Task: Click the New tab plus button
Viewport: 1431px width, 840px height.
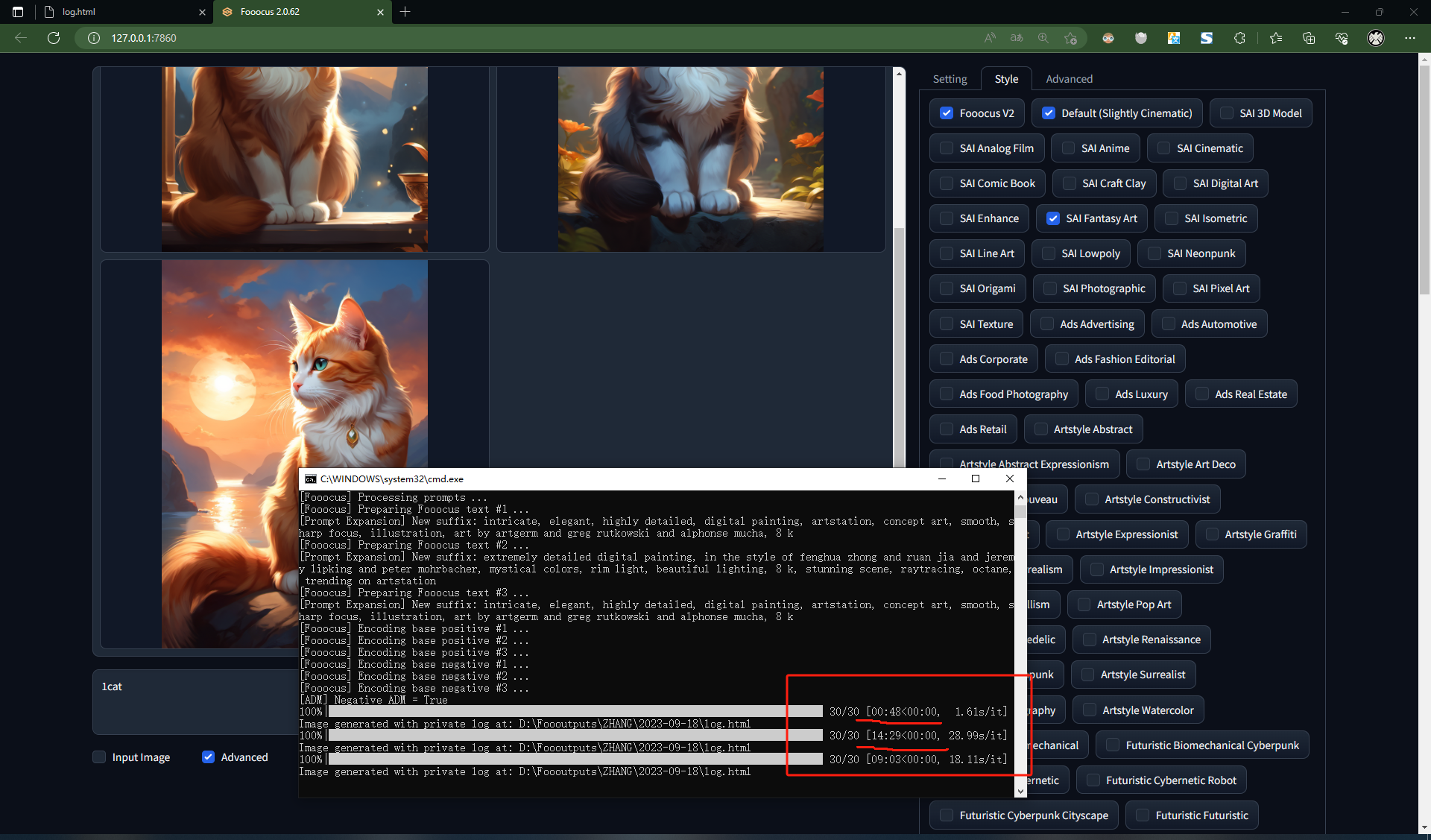Action: pos(405,12)
